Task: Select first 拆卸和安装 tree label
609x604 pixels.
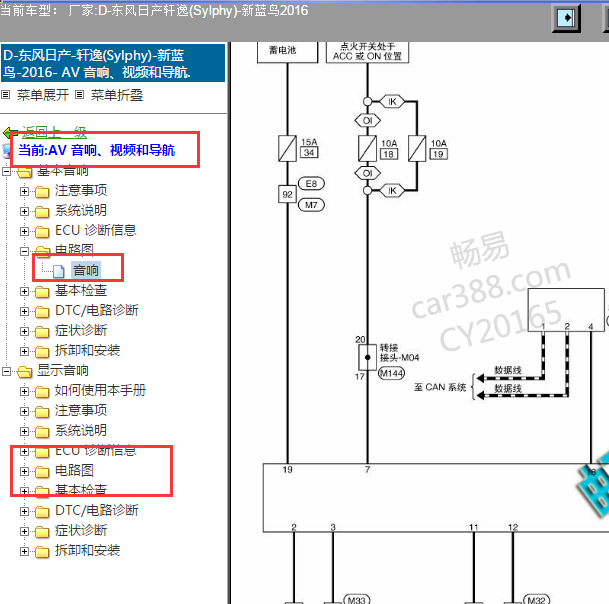Action: [87, 350]
